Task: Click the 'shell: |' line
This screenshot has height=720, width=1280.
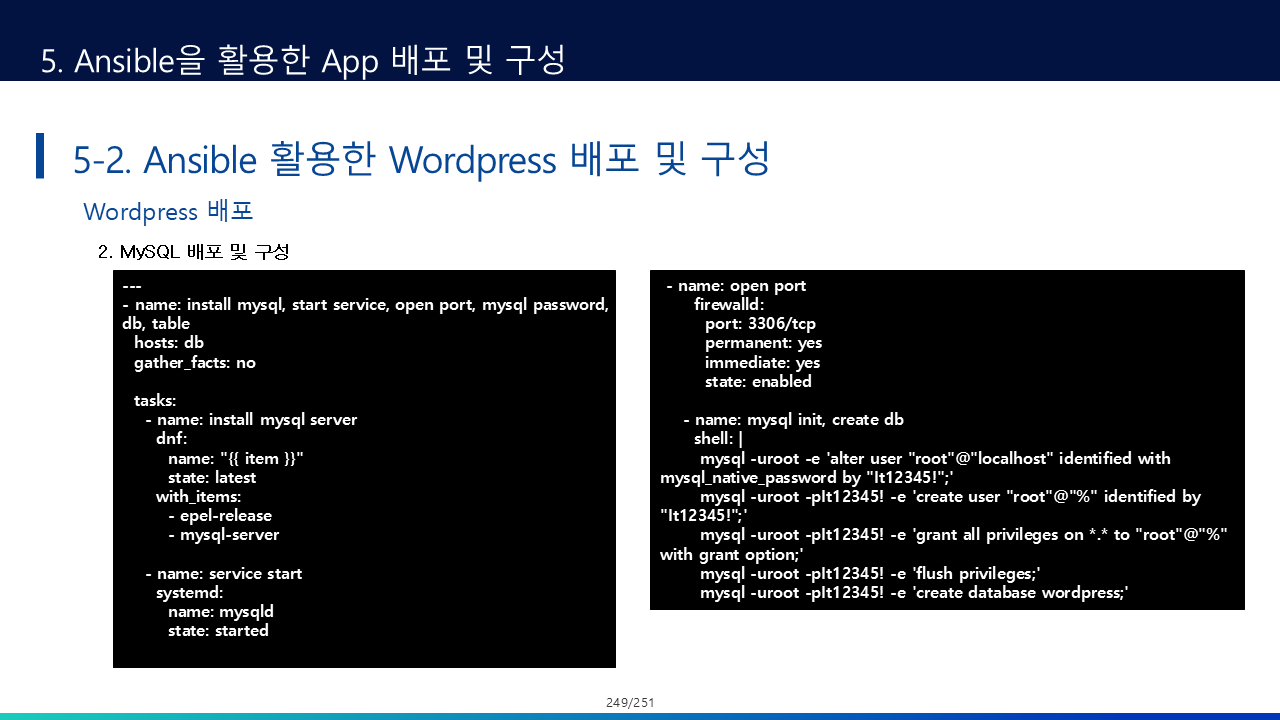Action: [x=719, y=439]
